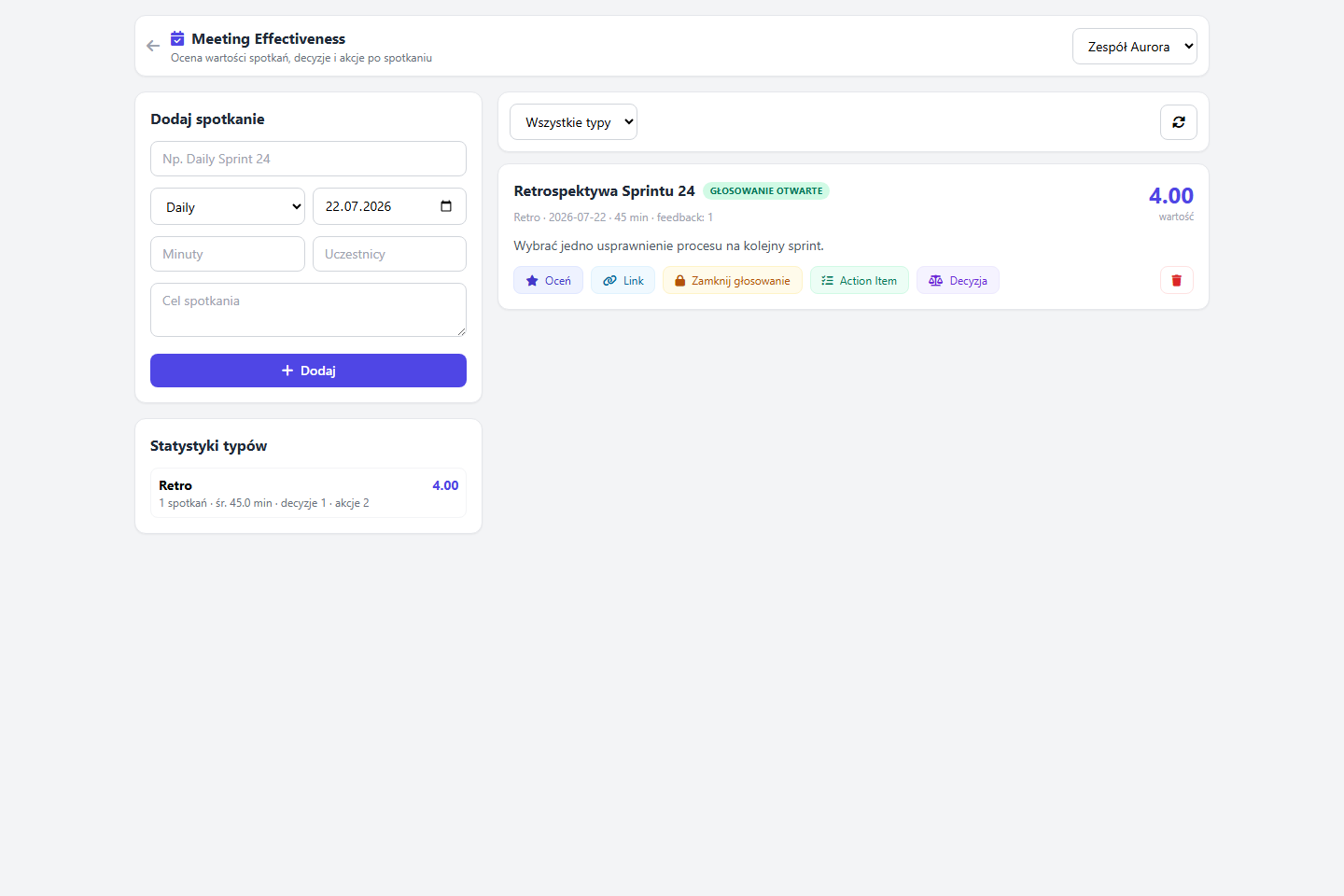Go back using the left arrow icon
This screenshot has height=896, width=1344.
153,46
